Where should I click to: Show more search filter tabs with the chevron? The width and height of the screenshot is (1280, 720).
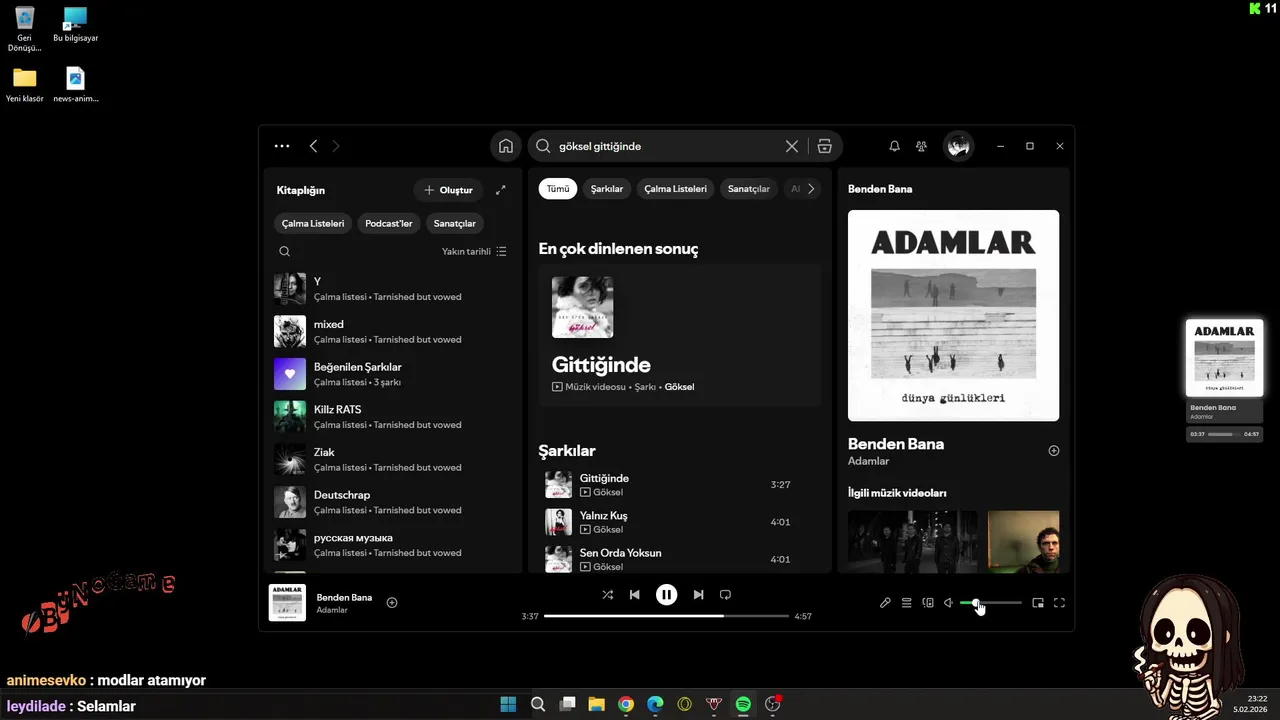pyautogui.click(x=811, y=189)
